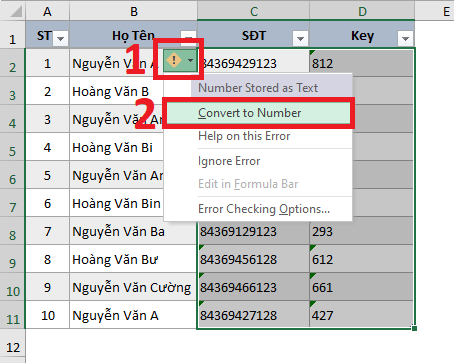Image resolution: width=454 pixels, height=363 pixels.
Task: Click the error warning icon beside cell C2
Action: [174, 60]
